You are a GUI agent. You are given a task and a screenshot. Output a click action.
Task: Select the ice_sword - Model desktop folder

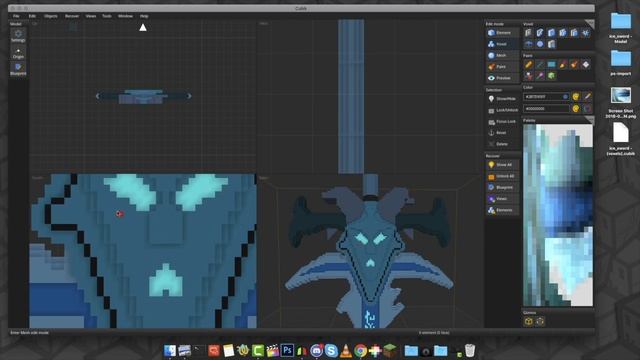[621, 28]
